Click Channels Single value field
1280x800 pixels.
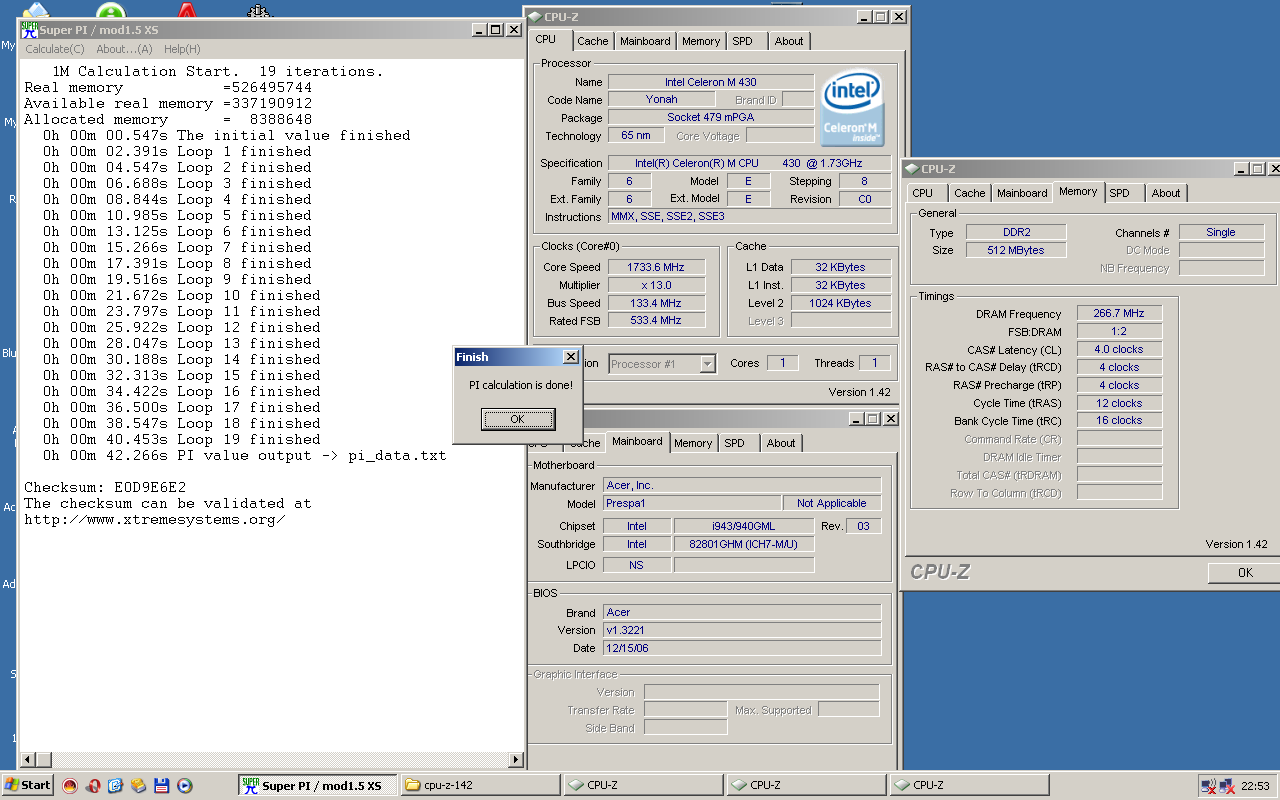point(1221,232)
